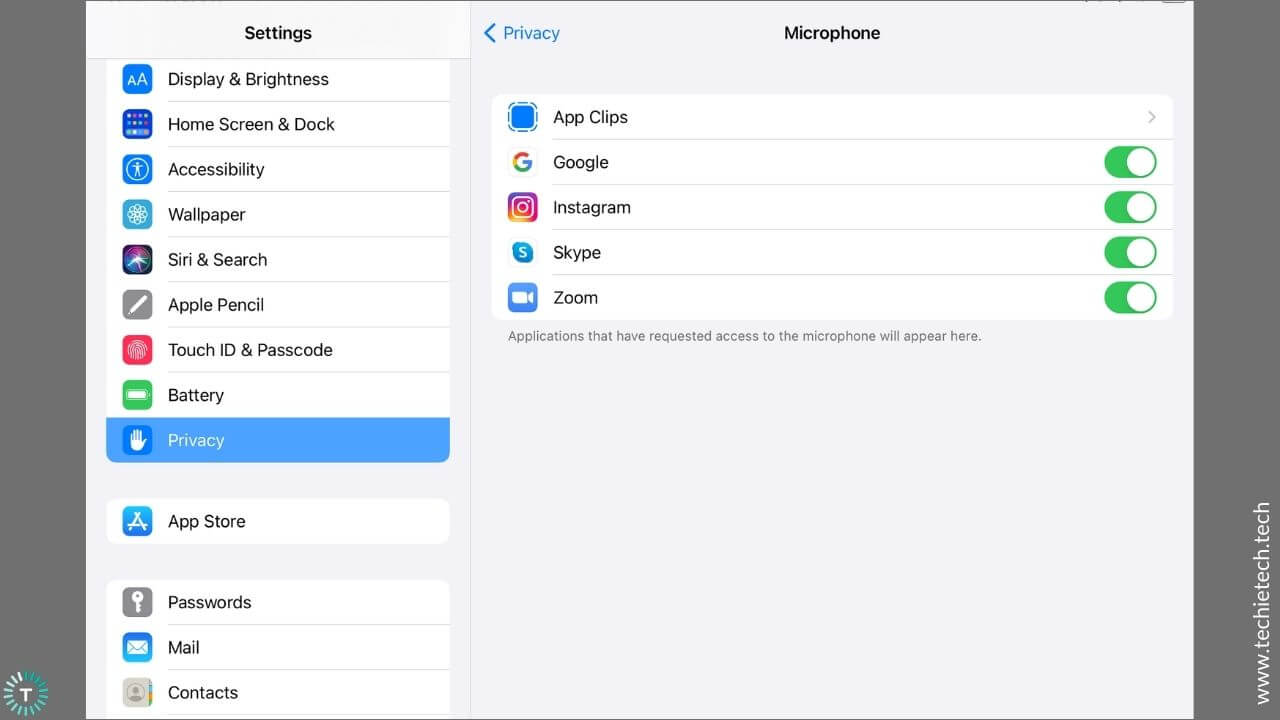Click the Instagram app icon
The width and height of the screenshot is (1280, 720).
click(523, 207)
